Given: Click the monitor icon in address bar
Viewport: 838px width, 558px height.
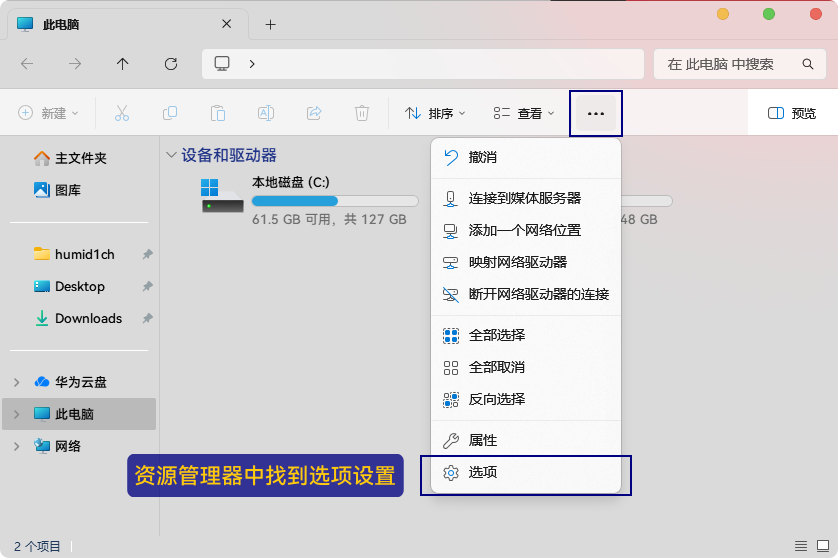Looking at the screenshot, I should [222, 64].
